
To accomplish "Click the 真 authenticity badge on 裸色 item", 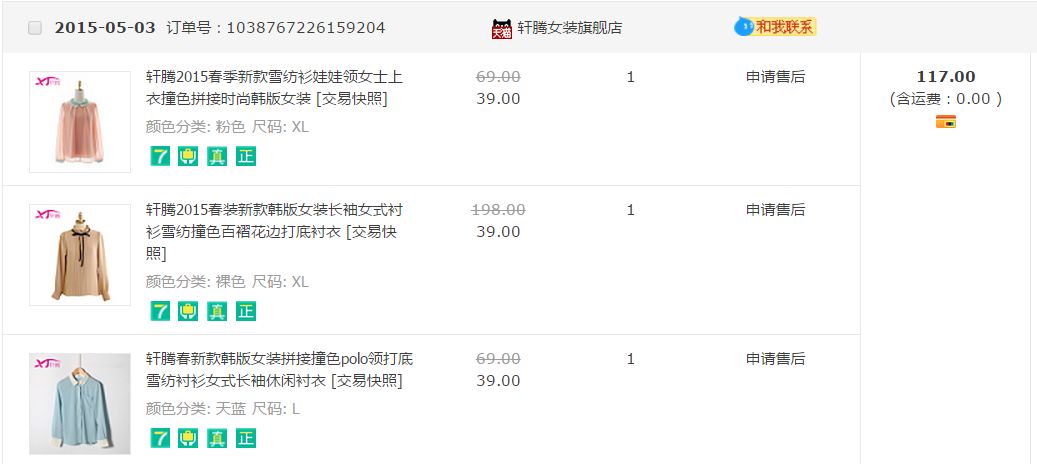I will 217,311.
